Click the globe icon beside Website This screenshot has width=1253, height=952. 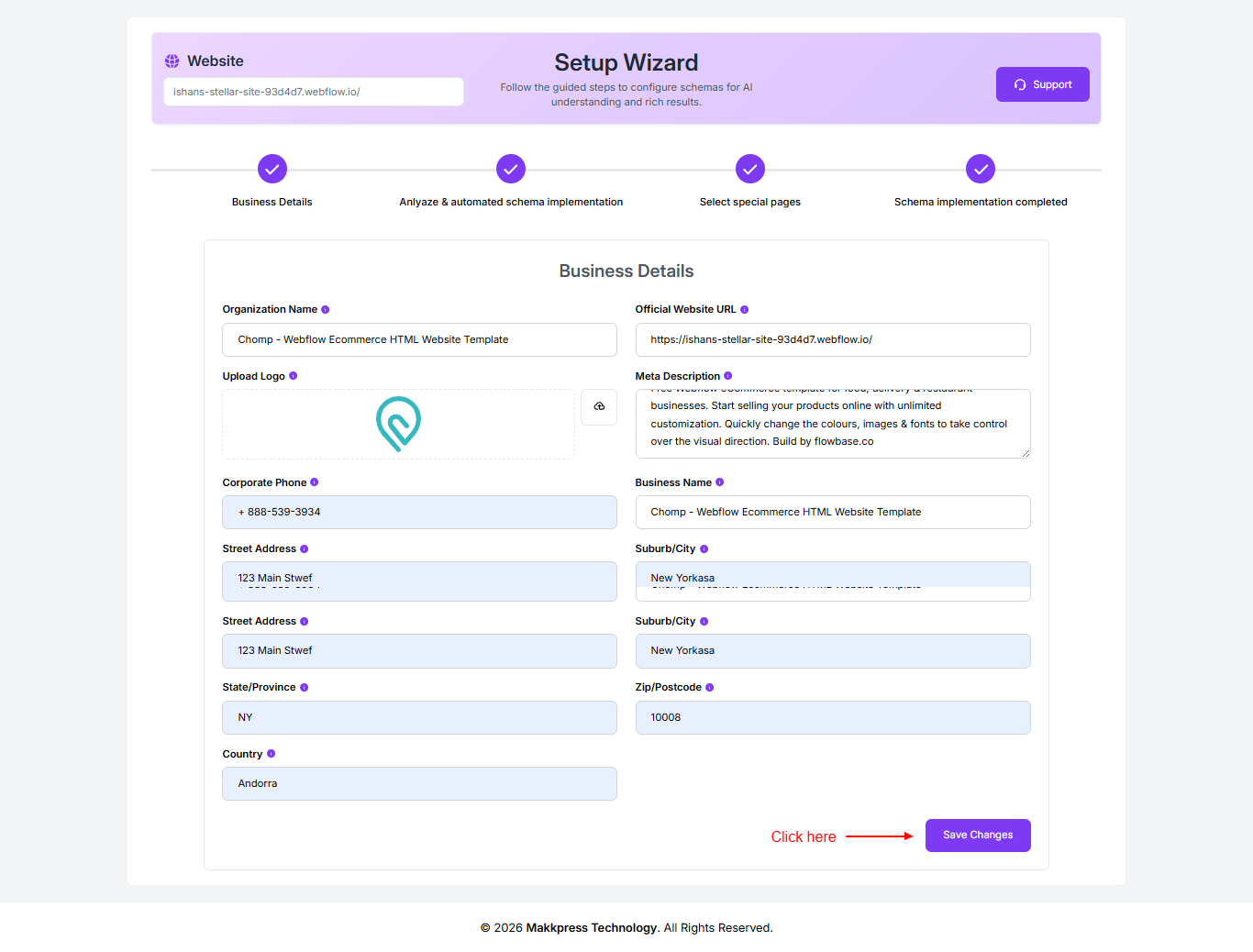[172, 61]
